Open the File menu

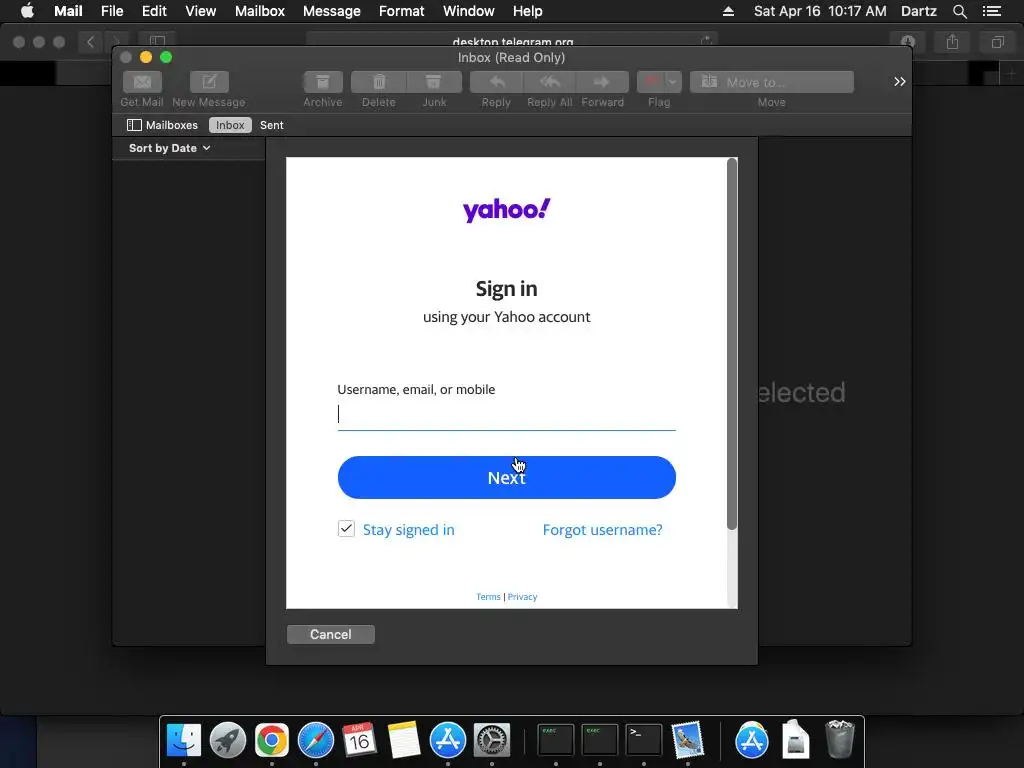click(112, 11)
